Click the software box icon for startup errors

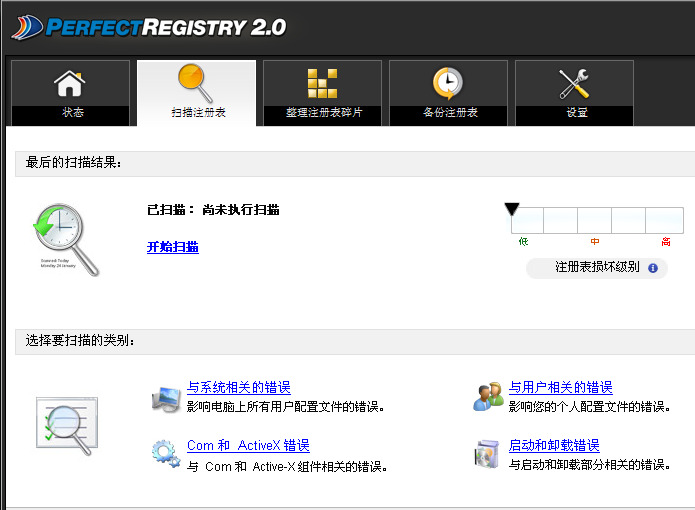487,454
